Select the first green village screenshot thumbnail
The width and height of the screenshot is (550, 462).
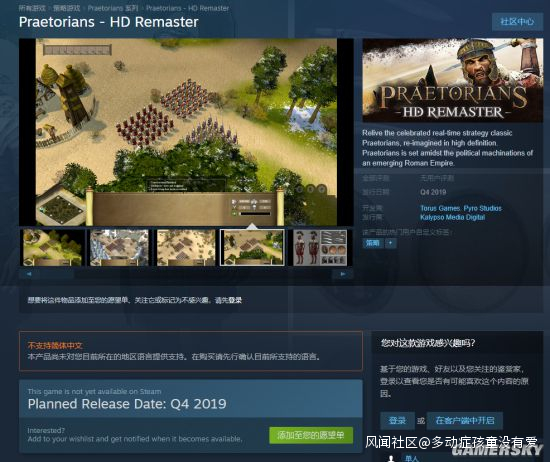(x=52, y=247)
